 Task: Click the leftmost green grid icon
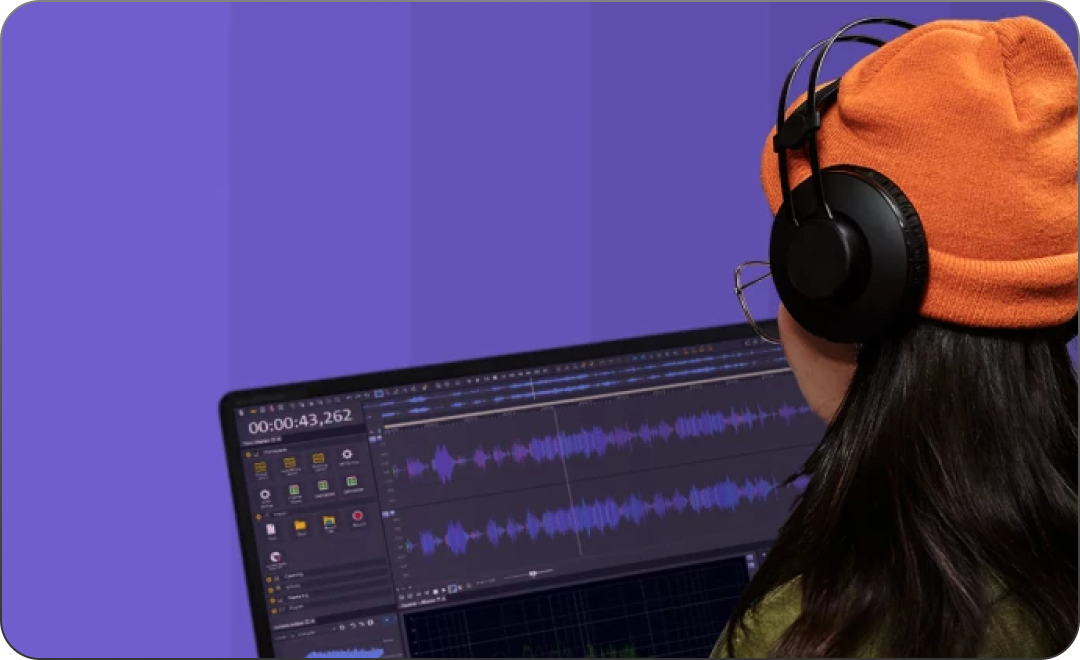point(294,490)
